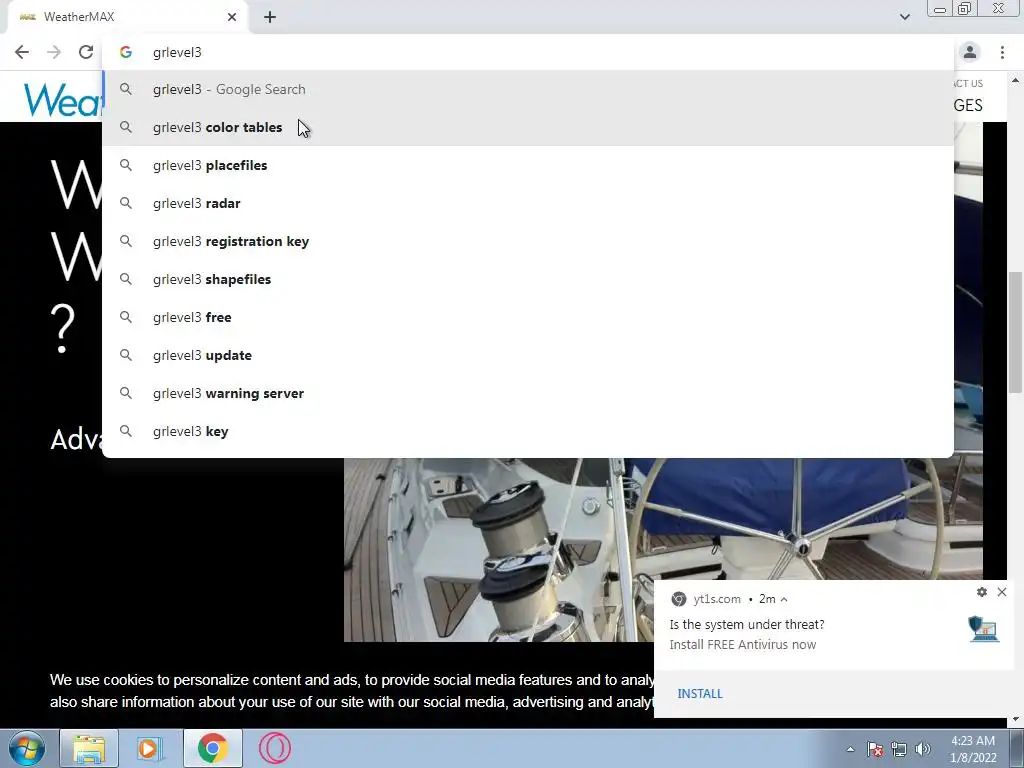Image resolution: width=1024 pixels, height=768 pixels.
Task: Click INSTALL in the antivirus notification
Action: 699,694
